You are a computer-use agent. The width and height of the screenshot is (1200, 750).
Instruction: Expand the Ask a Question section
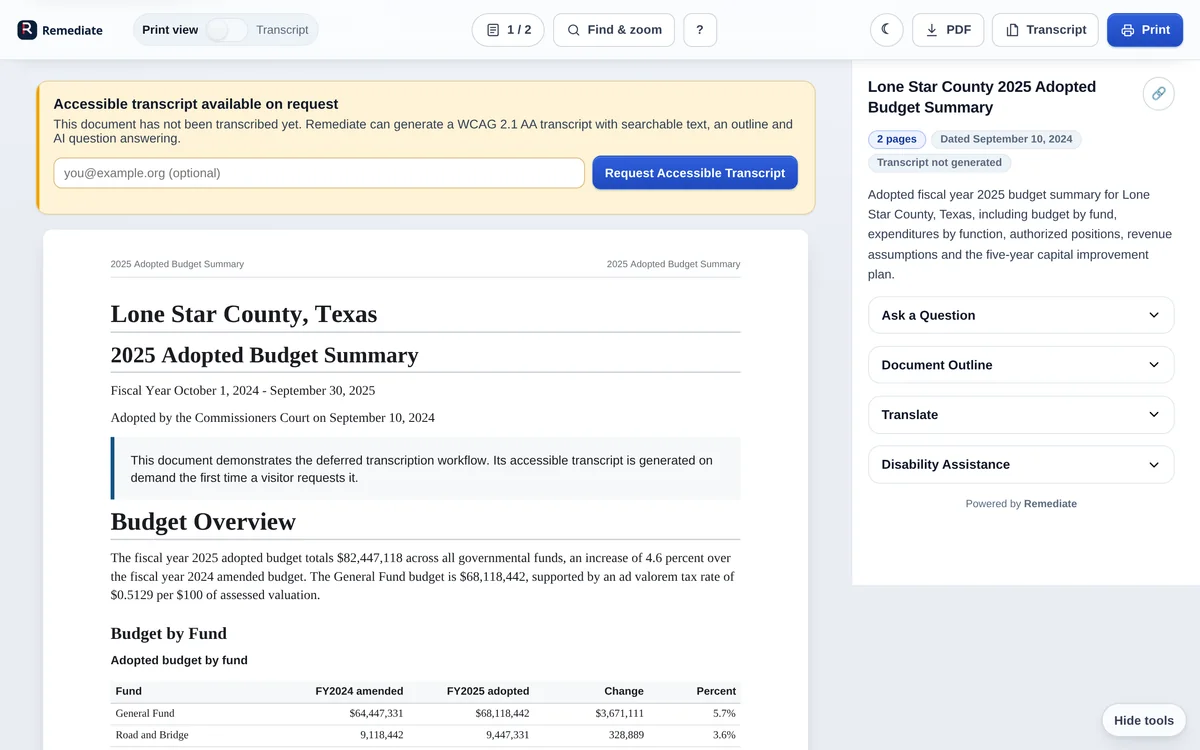coord(1021,315)
